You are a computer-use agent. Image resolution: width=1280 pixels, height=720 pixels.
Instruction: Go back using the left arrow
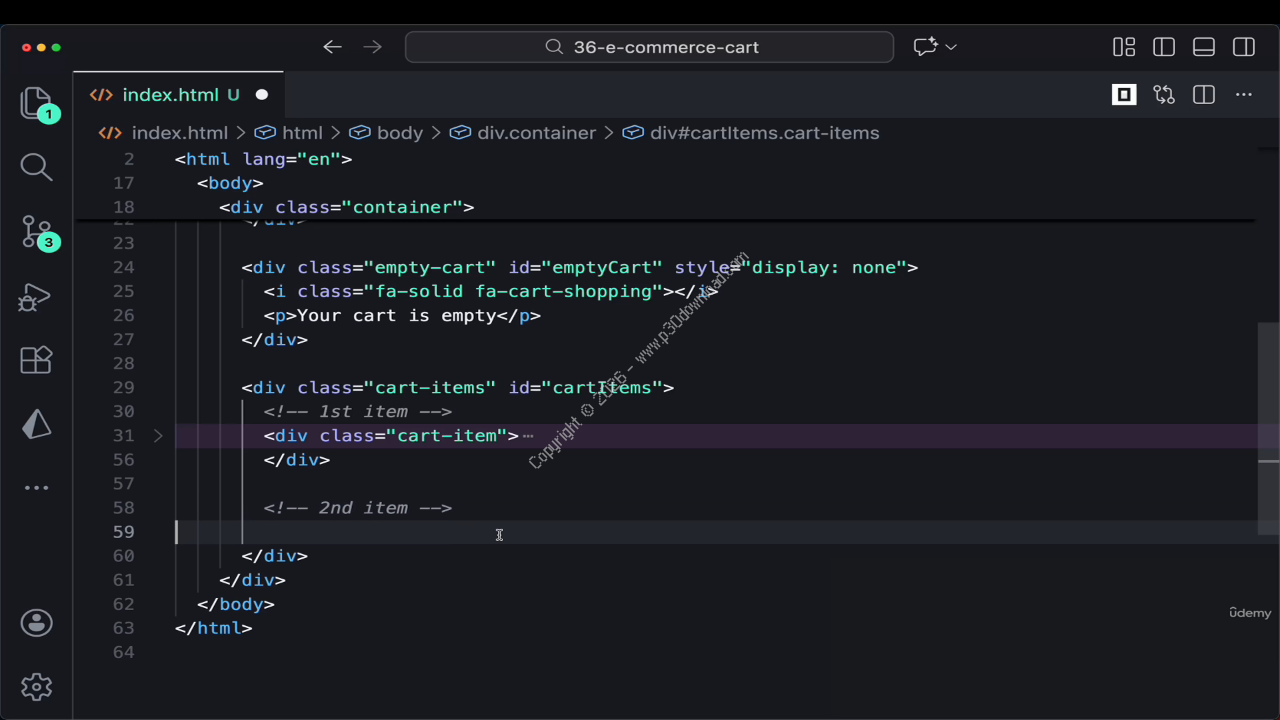[333, 47]
